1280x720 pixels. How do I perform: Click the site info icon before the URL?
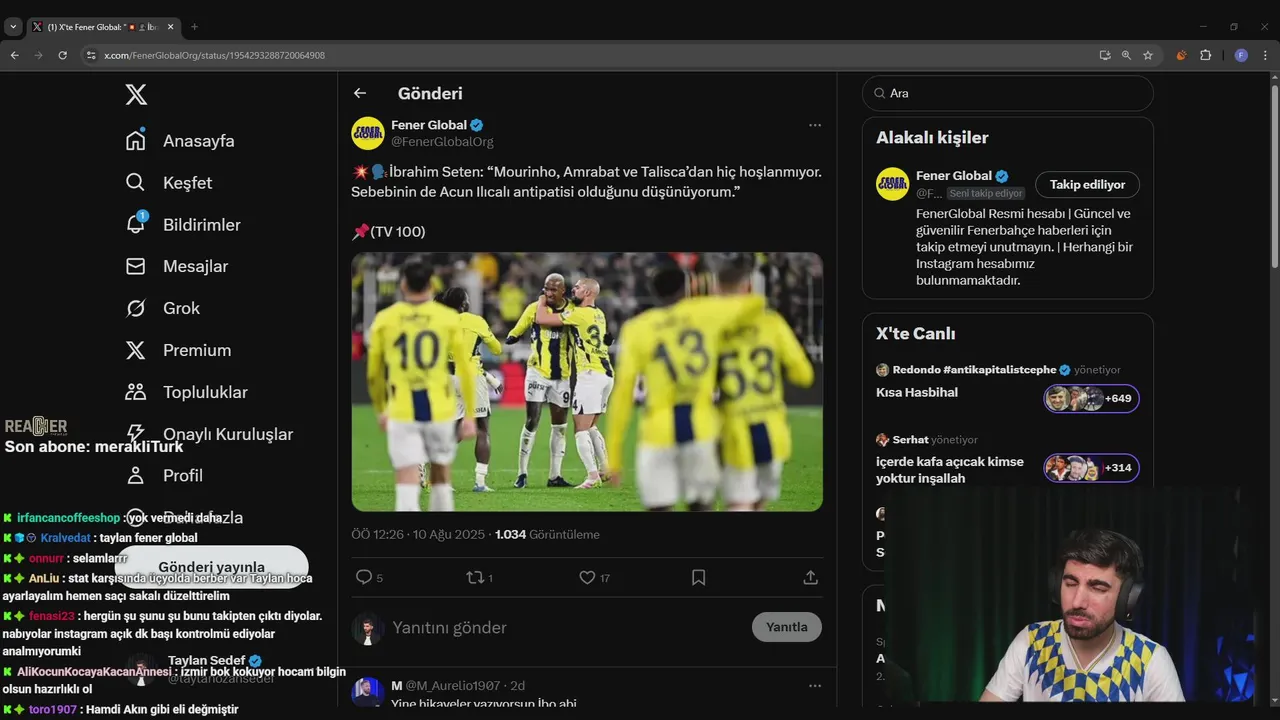tap(91, 55)
